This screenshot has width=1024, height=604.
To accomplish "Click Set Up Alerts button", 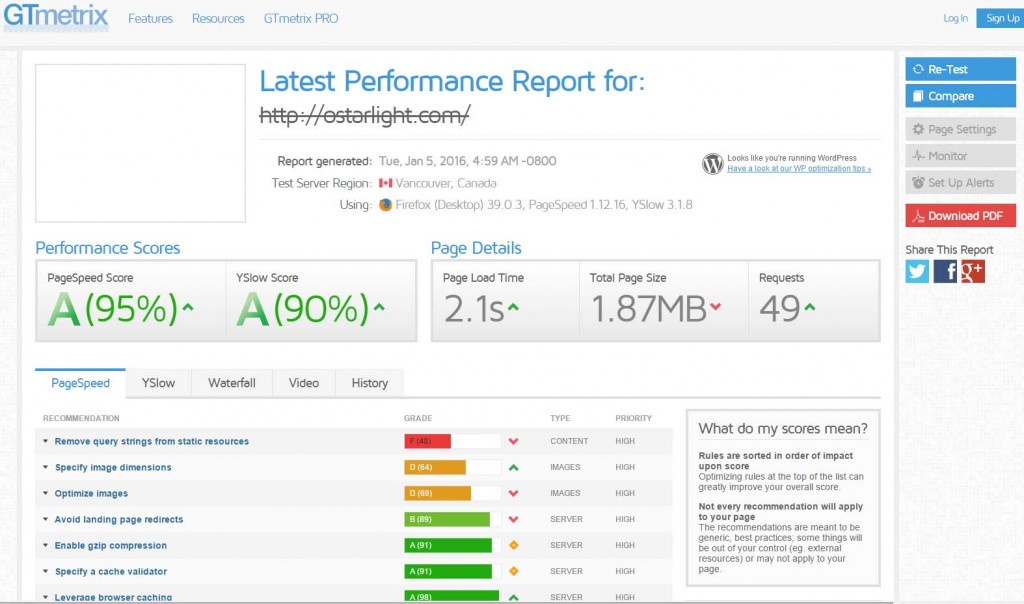I will click(x=961, y=183).
